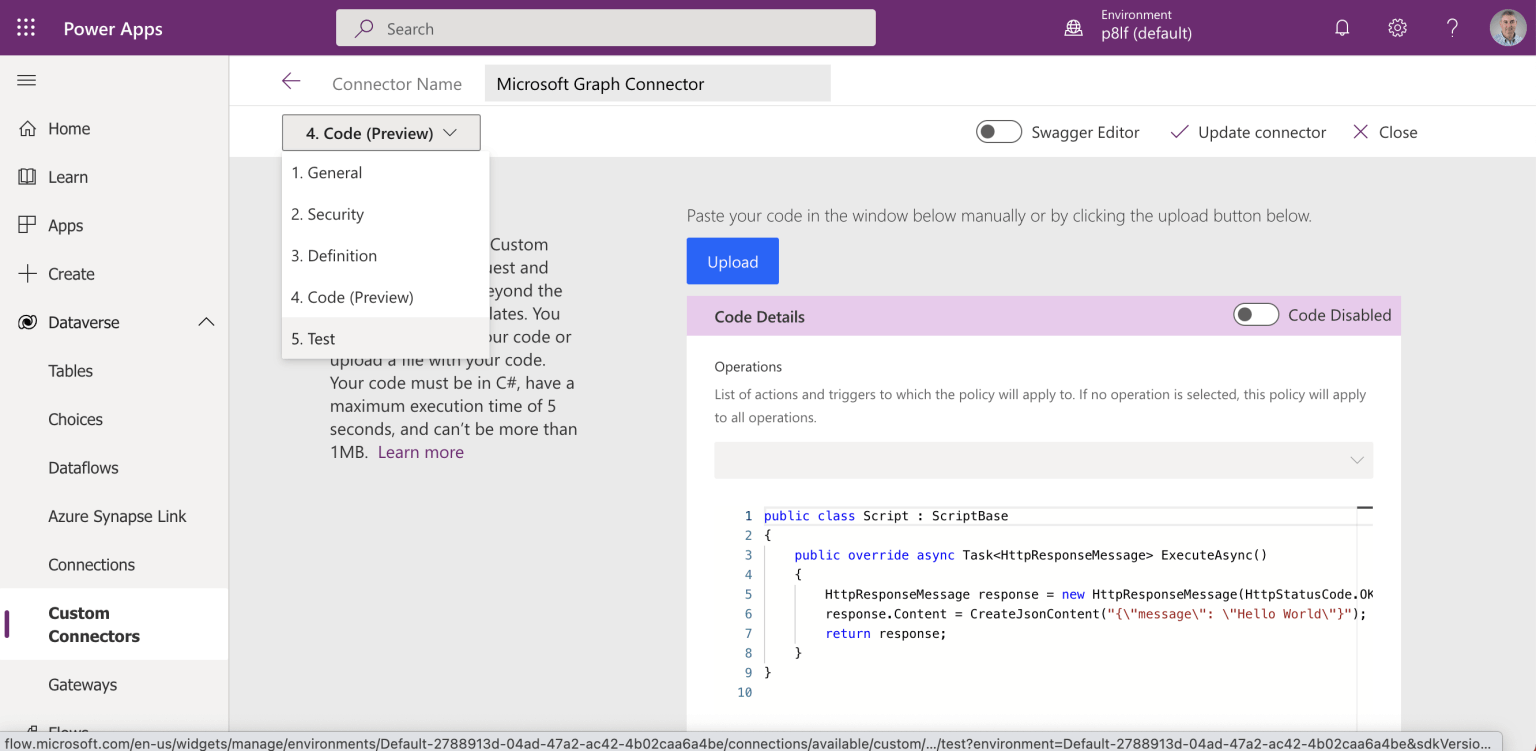Click the blue Upload button

click(x=732, y=262)
